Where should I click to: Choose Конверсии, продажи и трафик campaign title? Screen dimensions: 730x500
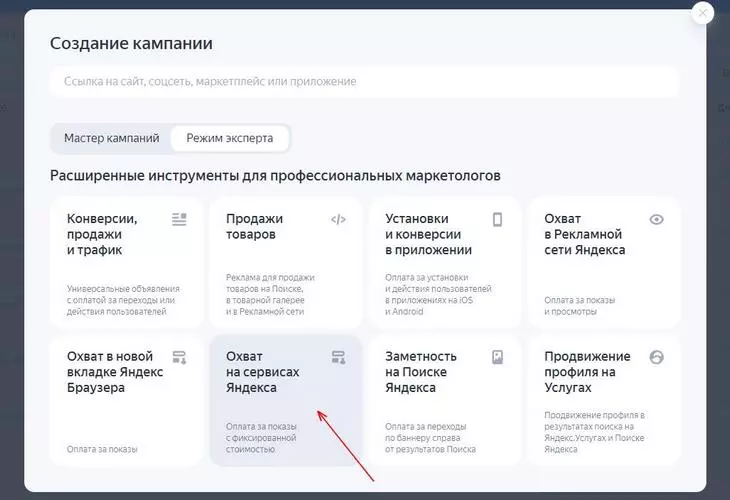(102, 234)
